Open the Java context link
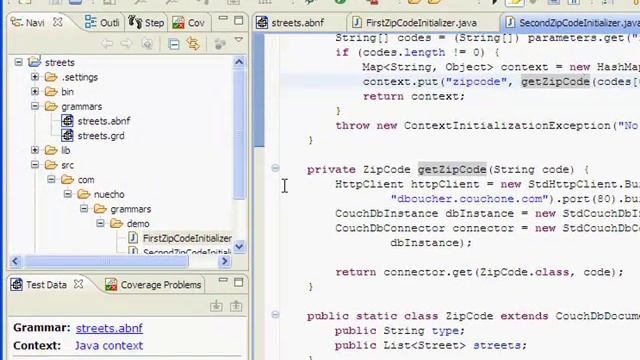640x360 pixels. 109,346
